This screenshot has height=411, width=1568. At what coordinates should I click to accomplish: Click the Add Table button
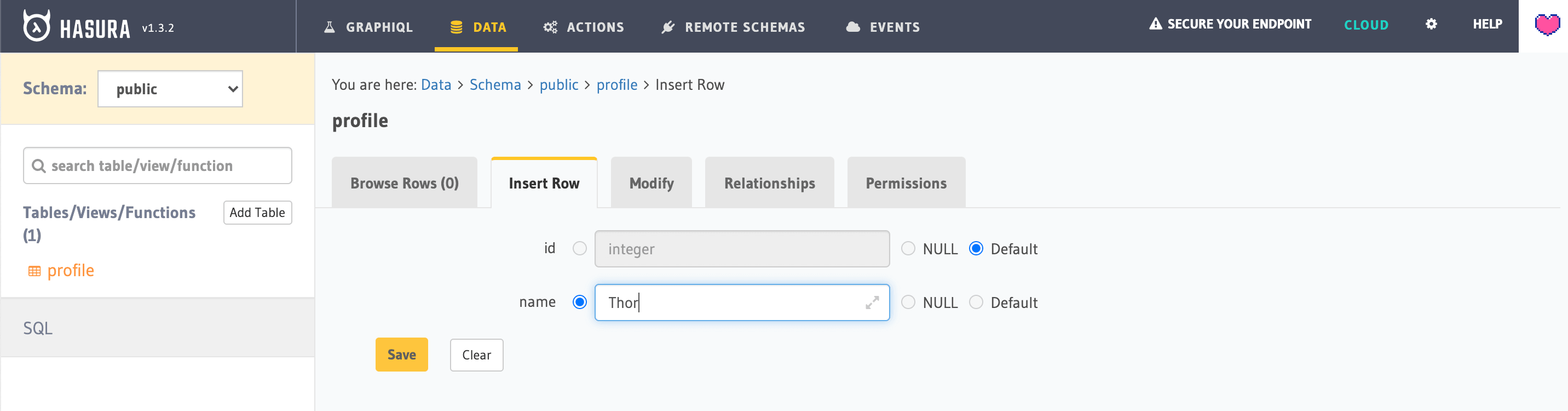click(x=257, y=213)
